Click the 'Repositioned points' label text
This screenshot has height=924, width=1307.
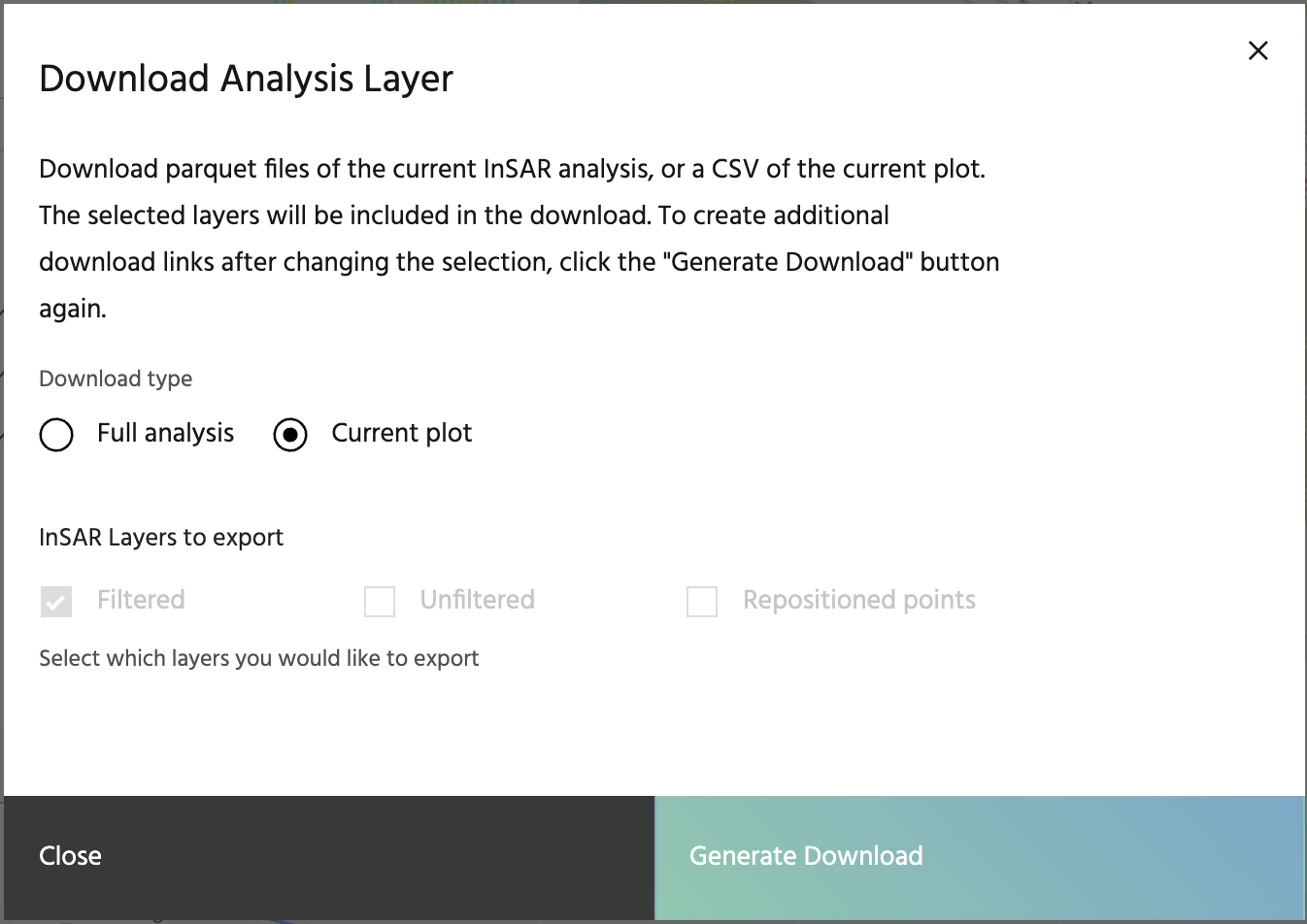(858, 600)
